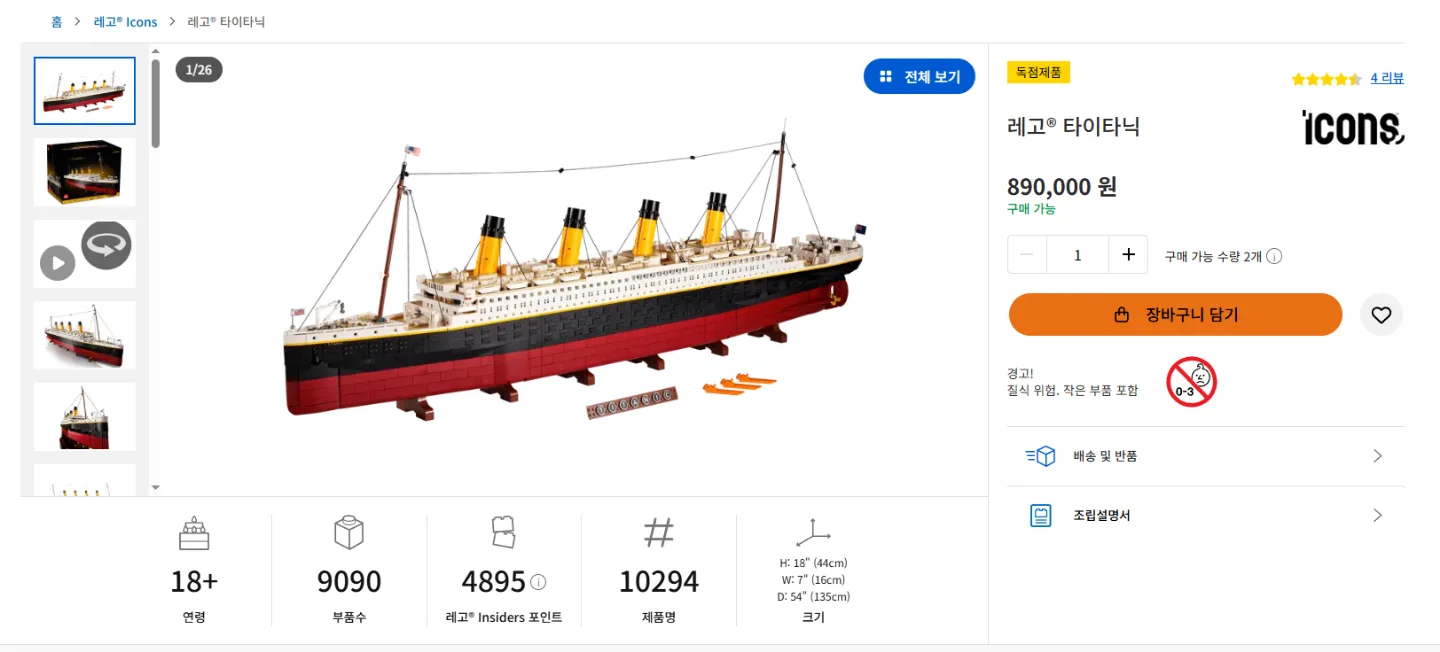Click the LEGO Icons brand logo
Screen dimensions: 1440x652
click(x=1352, y=128)
